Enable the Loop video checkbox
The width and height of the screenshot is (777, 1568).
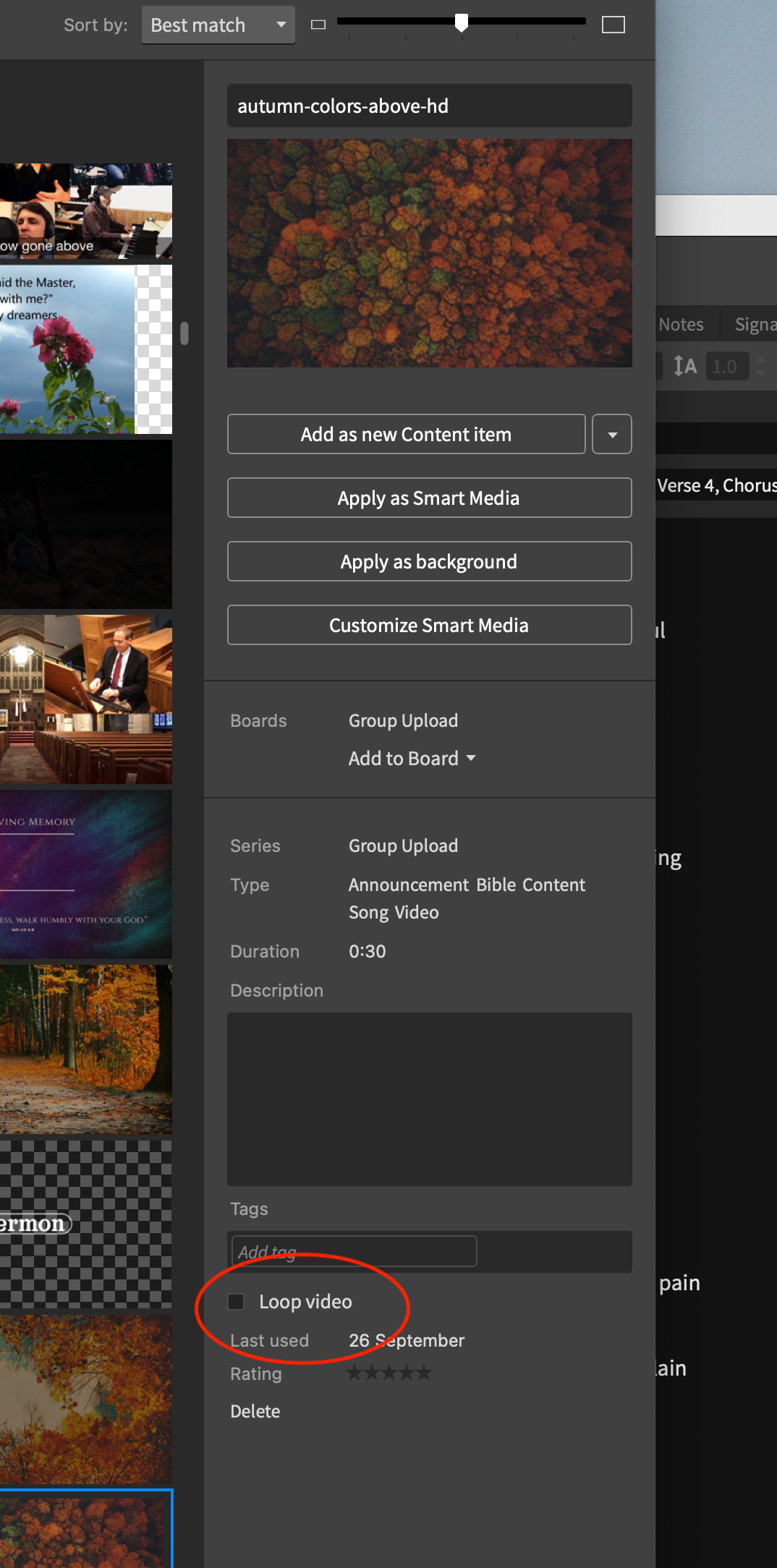click(x=237, y=1302)
